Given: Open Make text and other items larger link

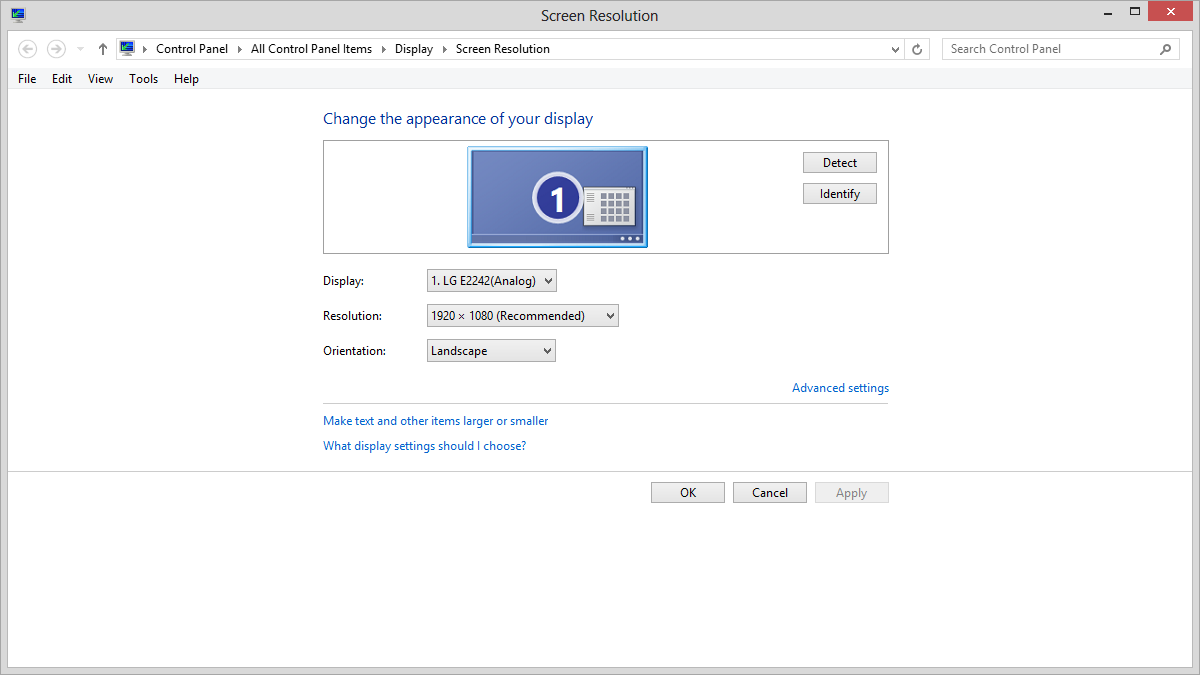Looking at the screenshot, I should tap(436, 421).
